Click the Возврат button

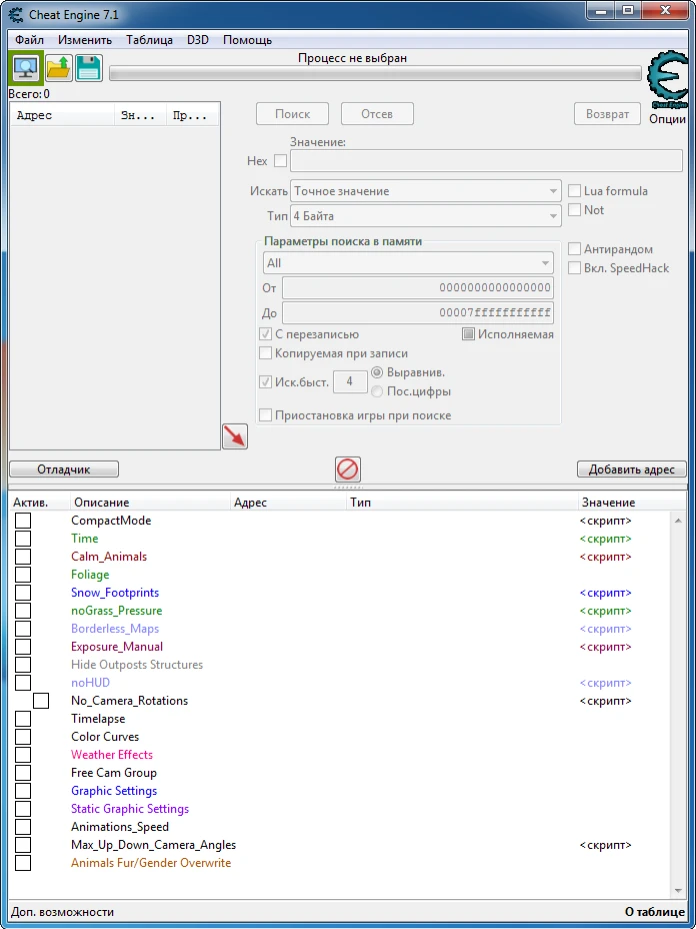coord(607,114)
